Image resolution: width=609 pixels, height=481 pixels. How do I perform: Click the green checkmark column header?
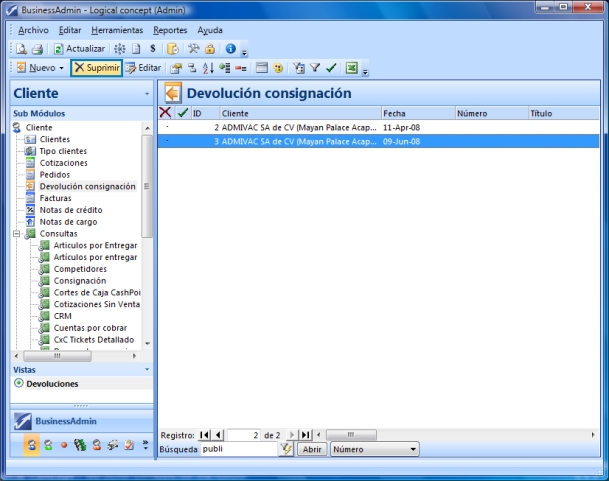[182, 113]
